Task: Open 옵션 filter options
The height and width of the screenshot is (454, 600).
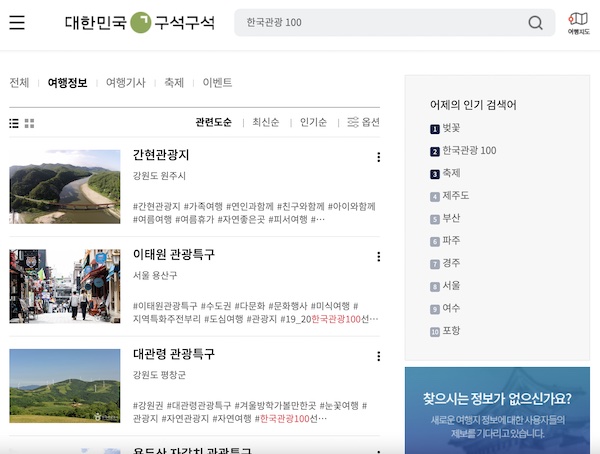Action: coord(363,122)
